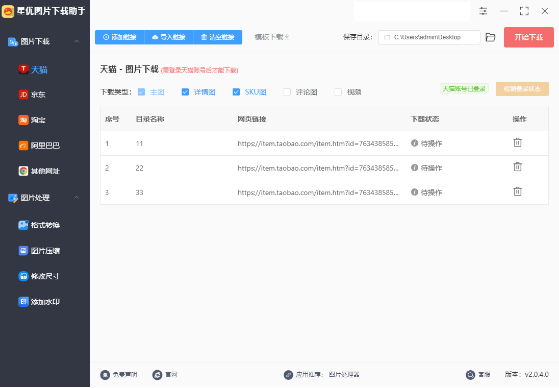This screenshot has height=388, width=559.
Task: Select directory name cell 33
Action: click(x=139, y=193)
